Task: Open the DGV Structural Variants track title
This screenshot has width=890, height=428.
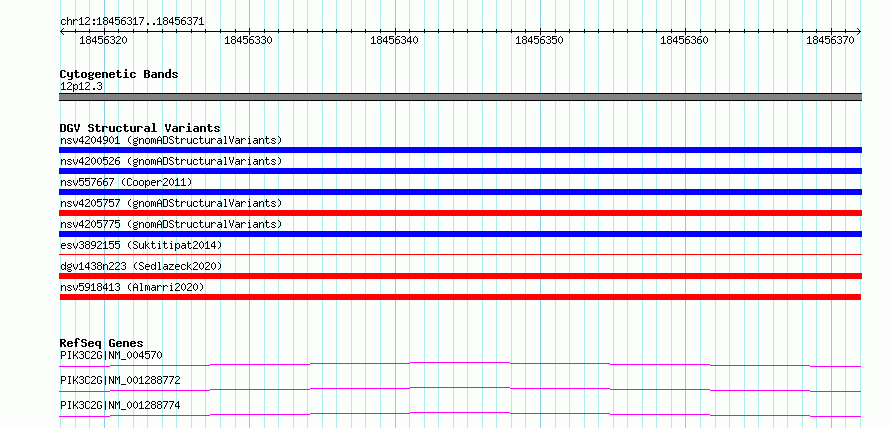Action: [x=140, y=128]
